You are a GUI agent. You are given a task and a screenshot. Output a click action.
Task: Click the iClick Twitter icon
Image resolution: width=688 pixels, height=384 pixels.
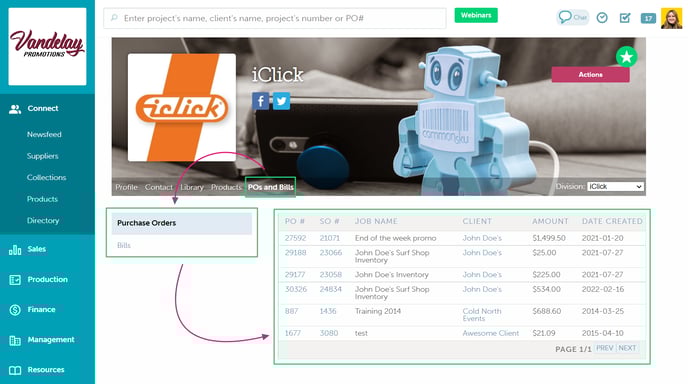281,101
